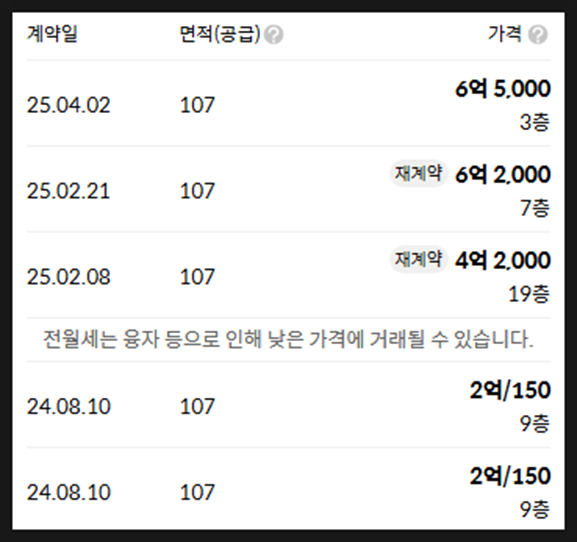This screenshot has width=577, height=542.
Task: Select the 면적(공급) column header
Action: [220, 34]
